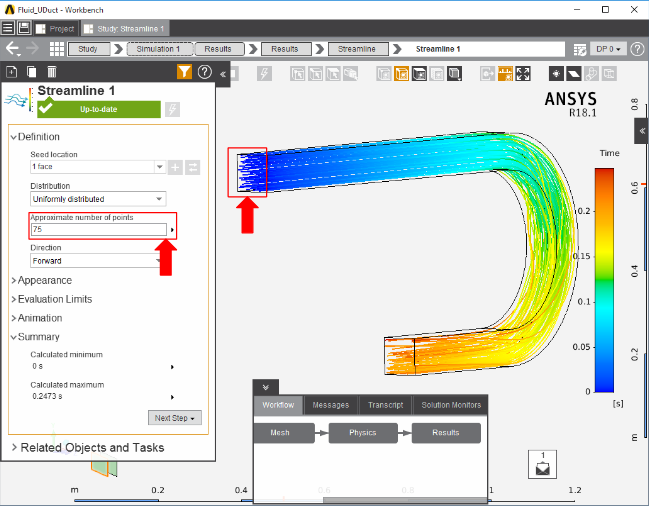The image size is (649, 506).
Task: Open the design point table icon
Action: click(580, 49)
